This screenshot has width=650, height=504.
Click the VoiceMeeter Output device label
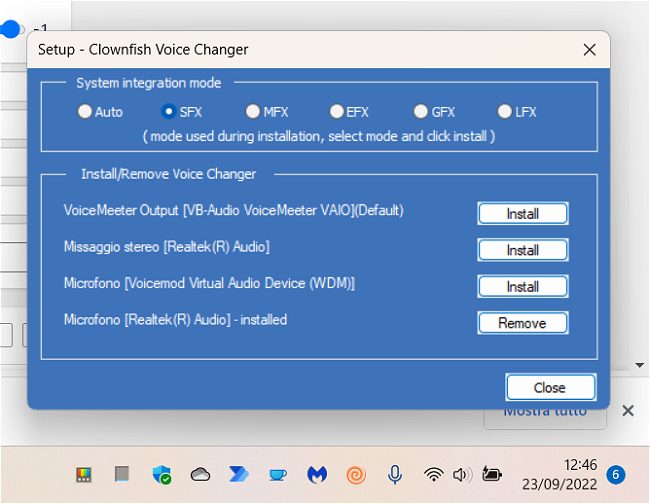pos(234,210)
